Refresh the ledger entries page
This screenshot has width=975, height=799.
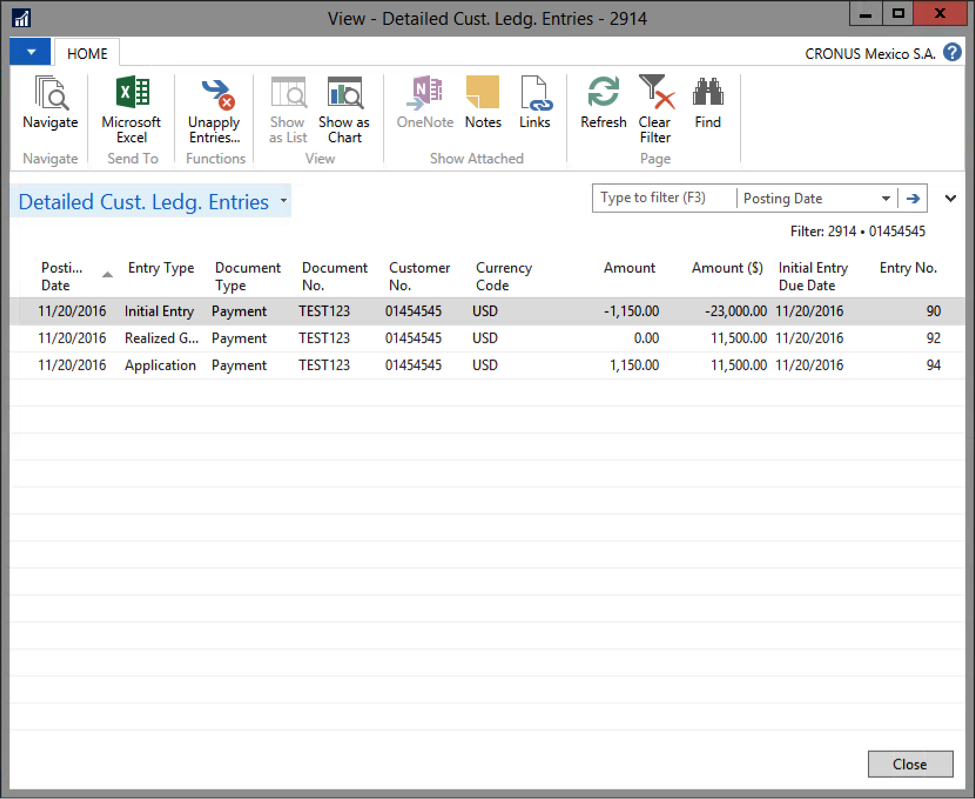(x=603, y=103)
